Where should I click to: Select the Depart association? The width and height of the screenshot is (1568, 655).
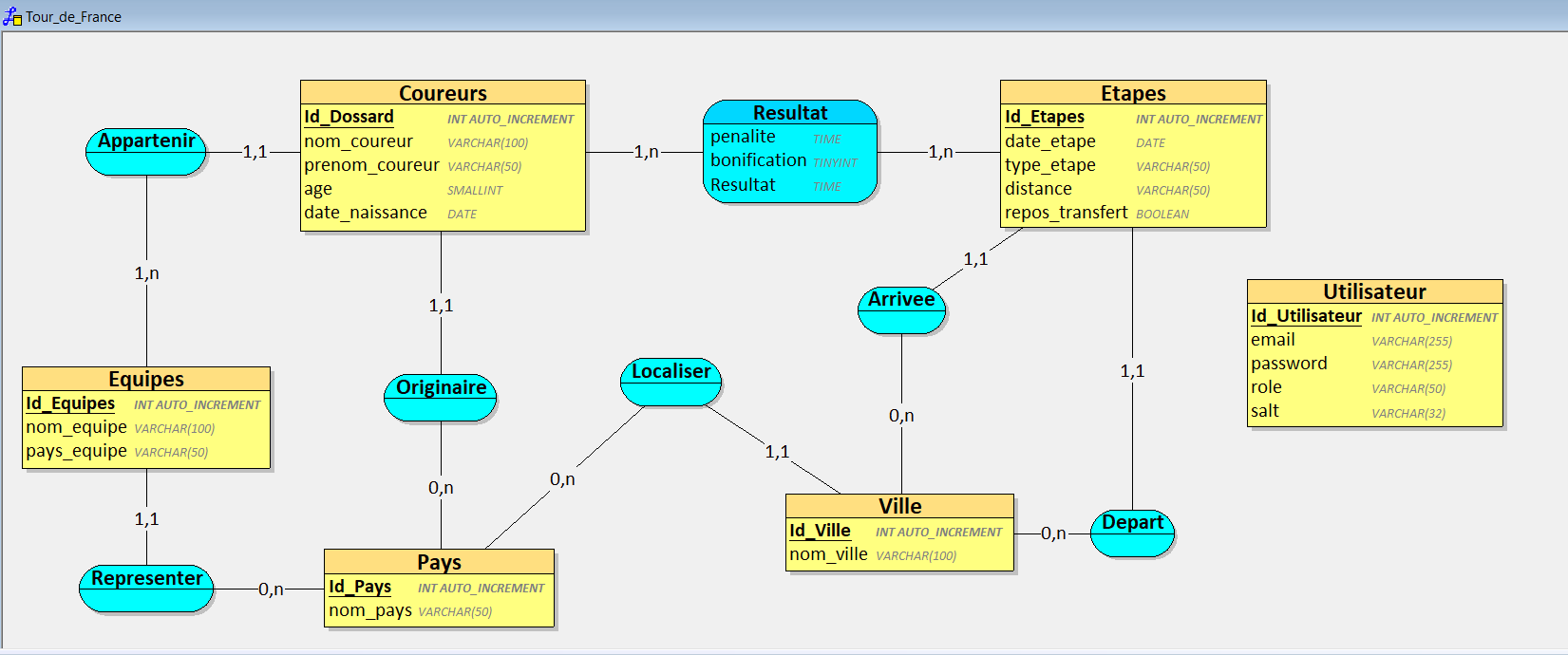tap(1132, 533)
